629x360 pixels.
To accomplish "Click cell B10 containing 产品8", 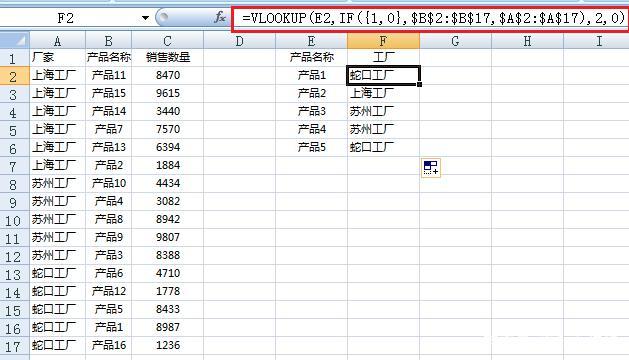I will 108,220.
